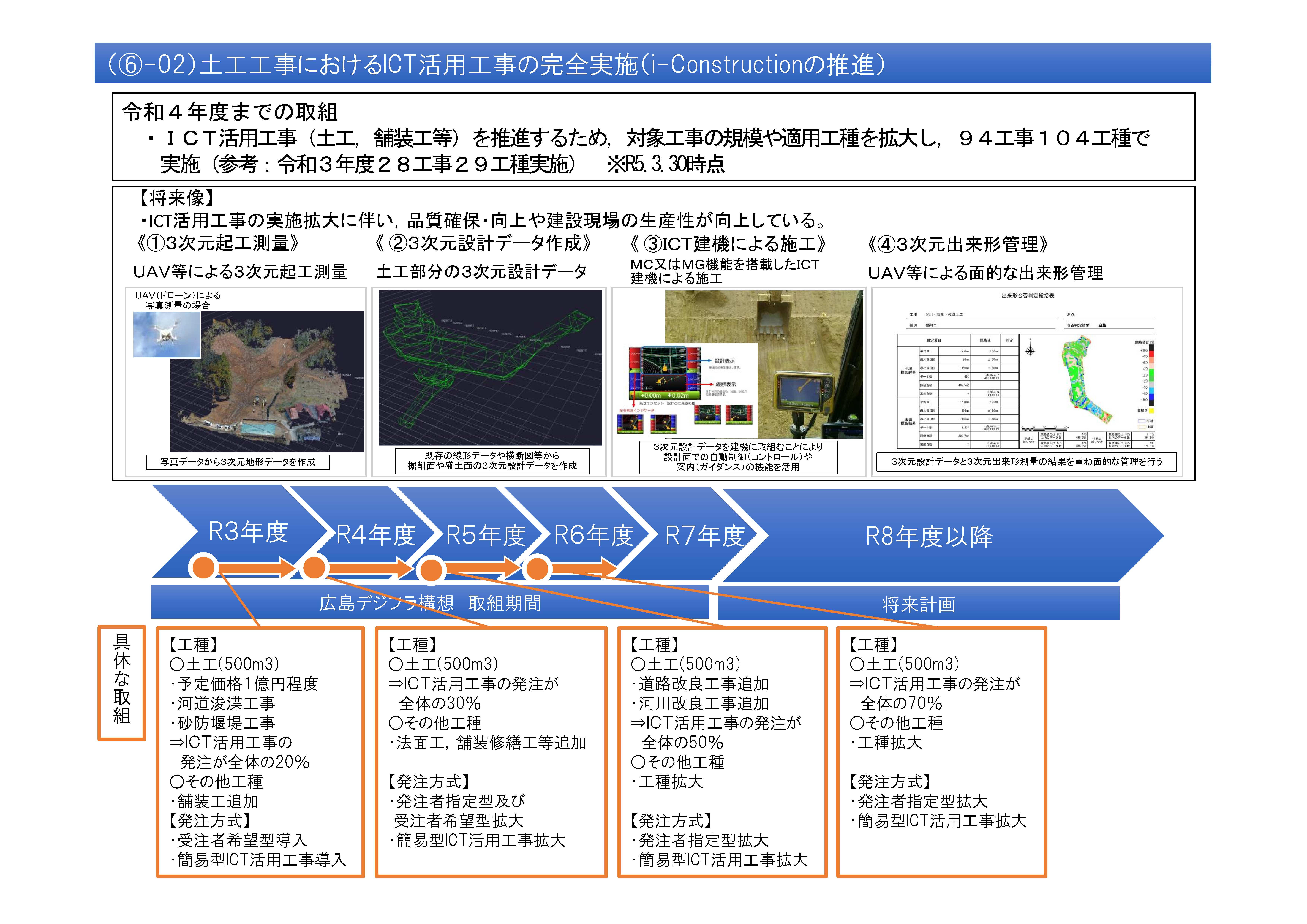This screenshot has height=924, width=1307.
Task: Click 道路改良工事追加 text
Action: click(x=704, y=684)
